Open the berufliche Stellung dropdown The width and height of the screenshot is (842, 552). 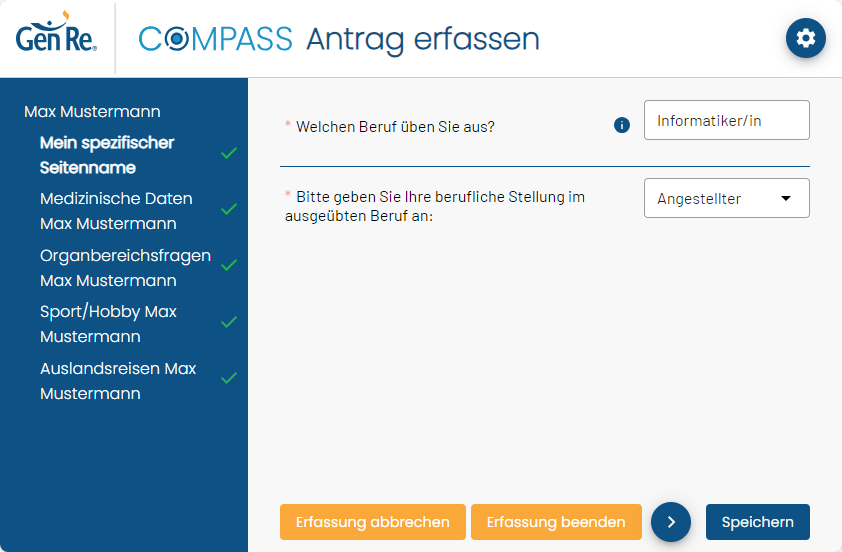click(727, 198)
